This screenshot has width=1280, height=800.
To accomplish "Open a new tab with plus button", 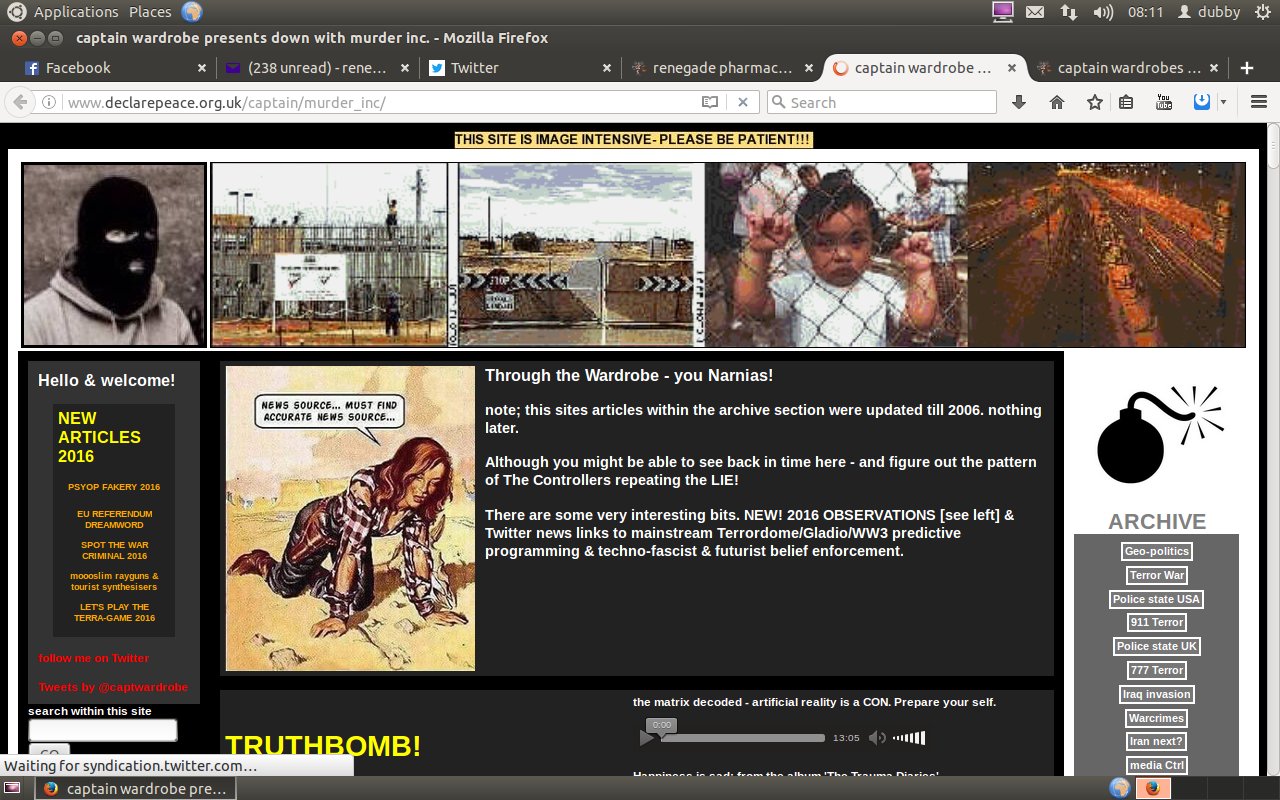I will (1246, 68).
